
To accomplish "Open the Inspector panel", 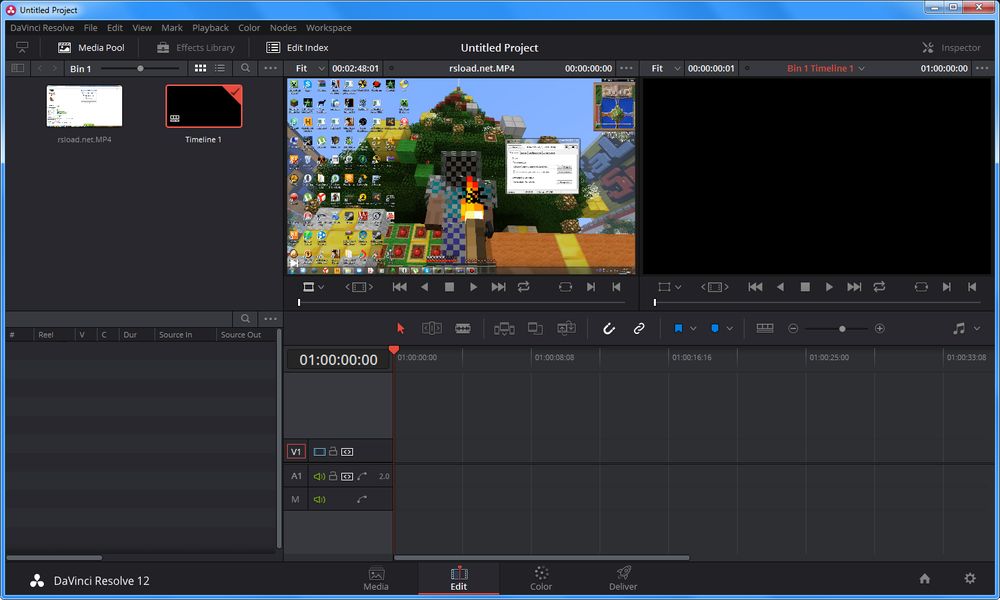I will coord(951,47).
